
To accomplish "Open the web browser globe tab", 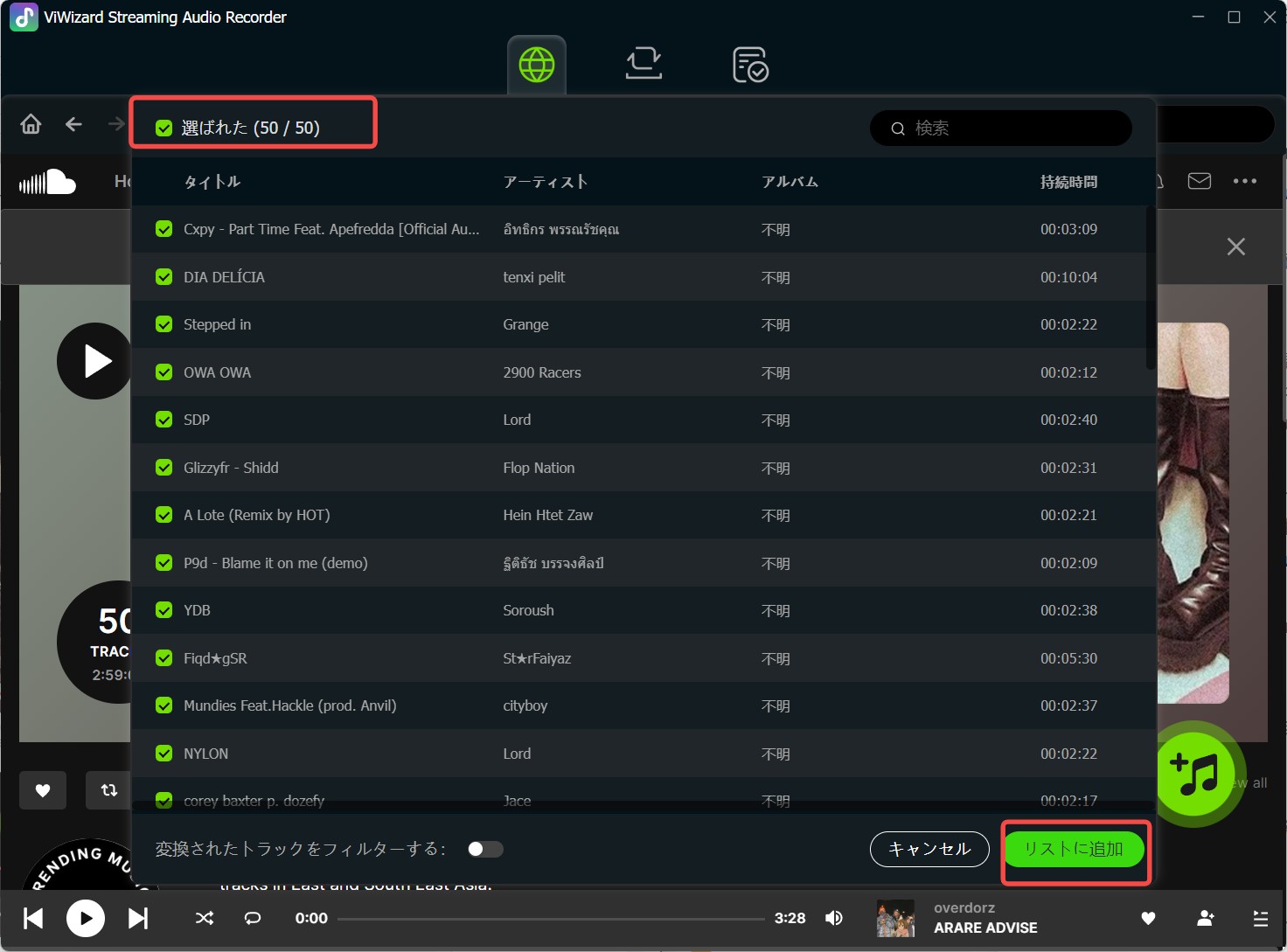I will pyautogui.click(x=537, y=65).
